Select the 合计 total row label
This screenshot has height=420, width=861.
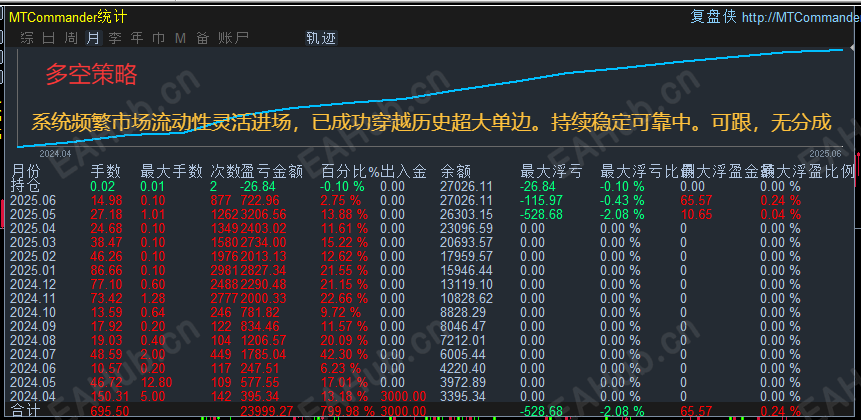(25, 410)
